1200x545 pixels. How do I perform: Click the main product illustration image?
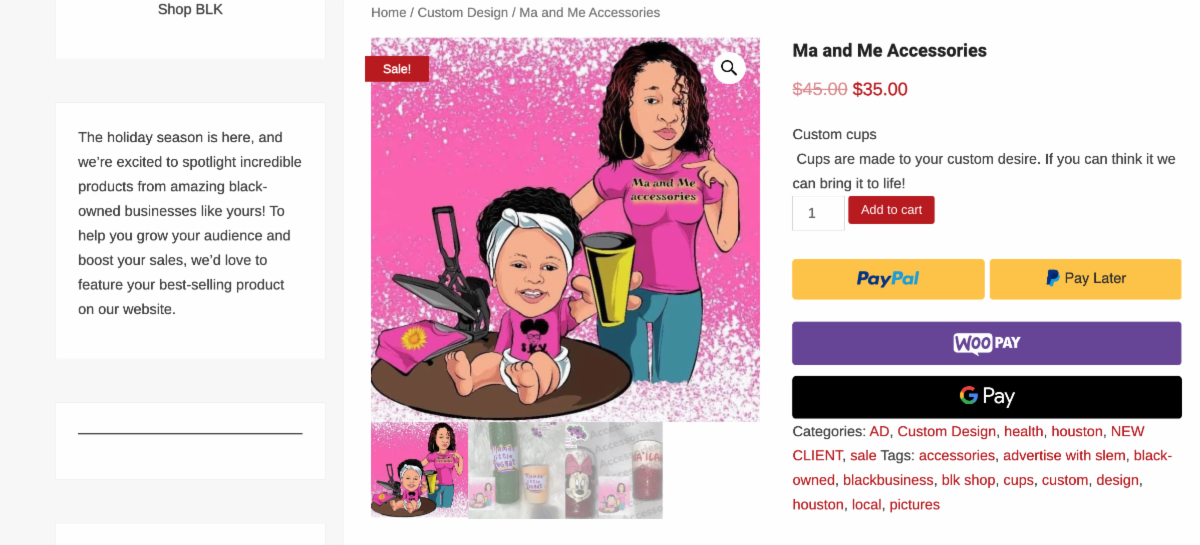(x=565, y=229)
